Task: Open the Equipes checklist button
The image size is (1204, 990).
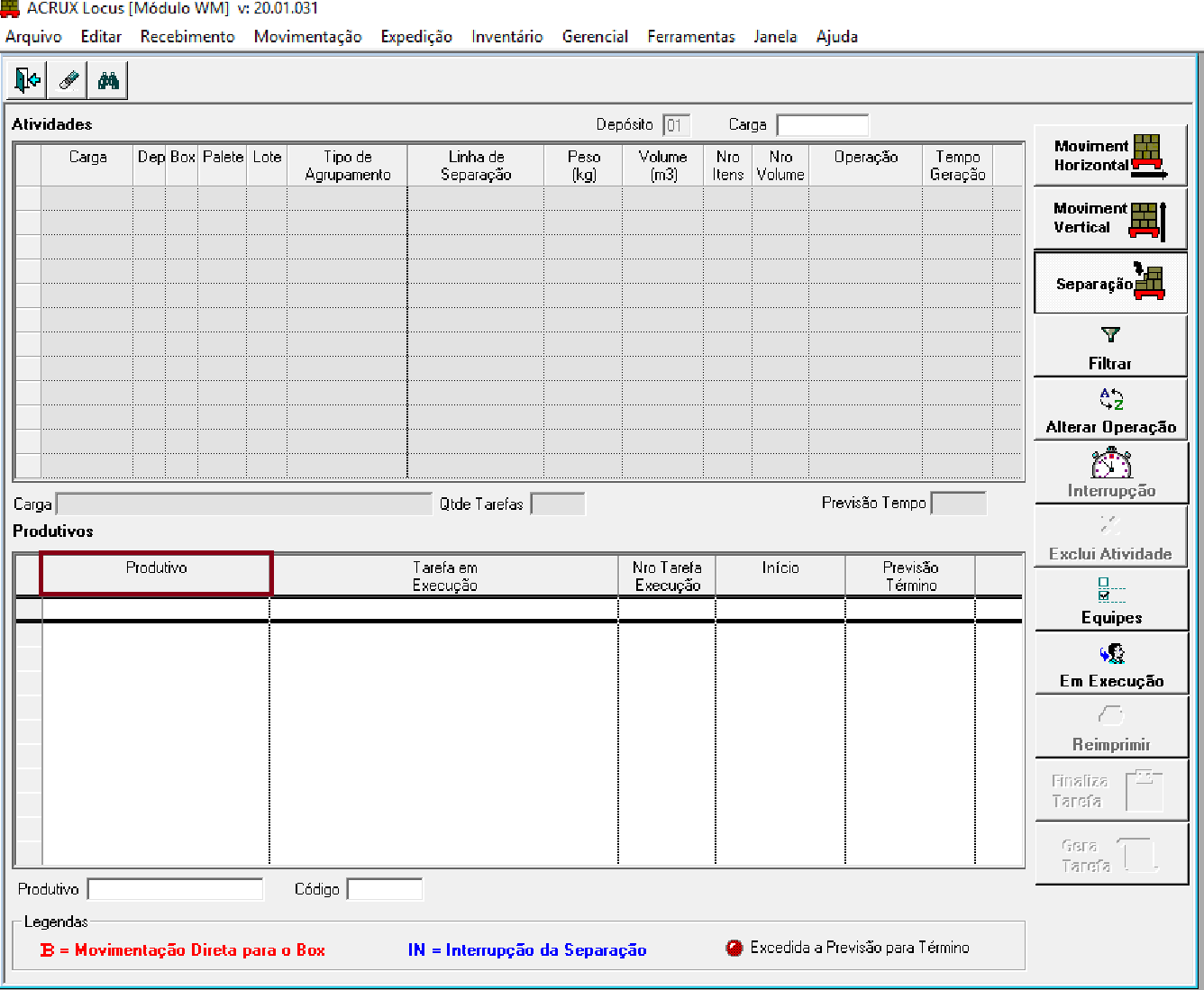Action: pyautogui.click(x=1110, y=601)
